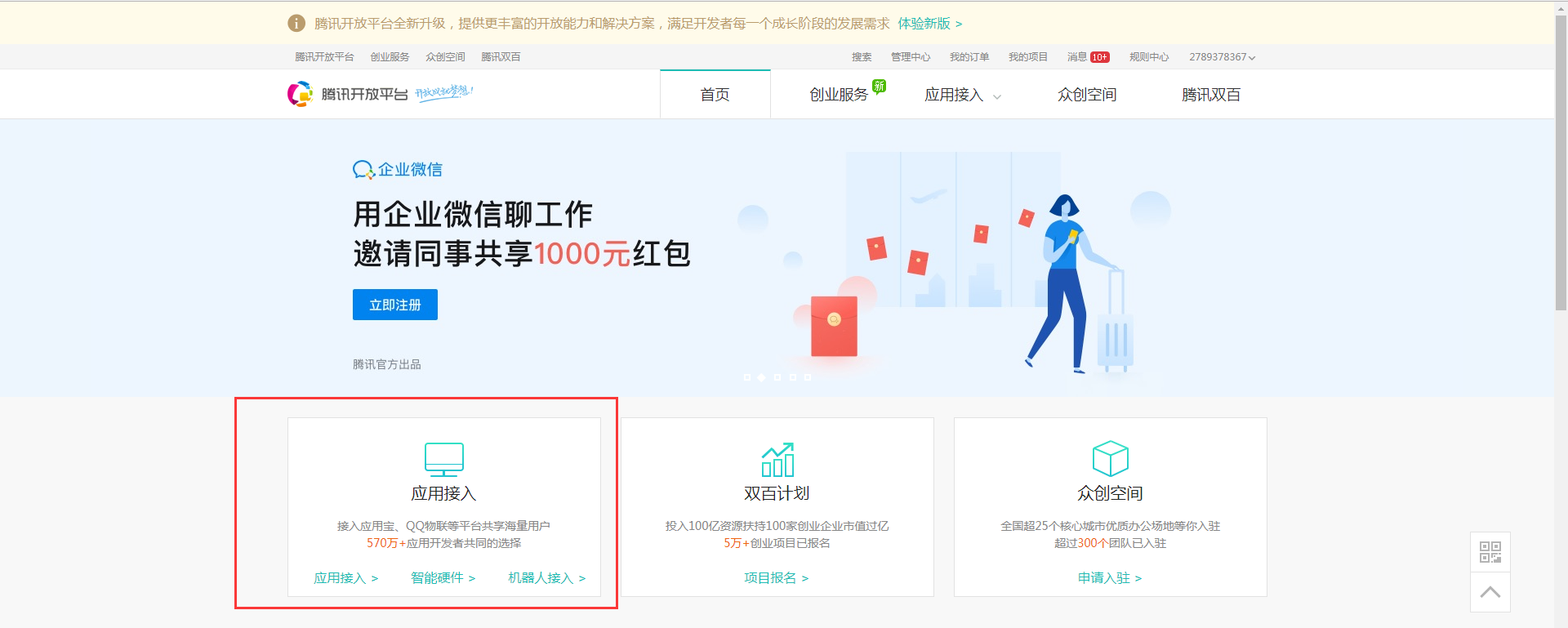Click the 用企业微信聊工作 banner headline
The image size is (1568, 628).
pyautogui.click(x=473, y=215)
